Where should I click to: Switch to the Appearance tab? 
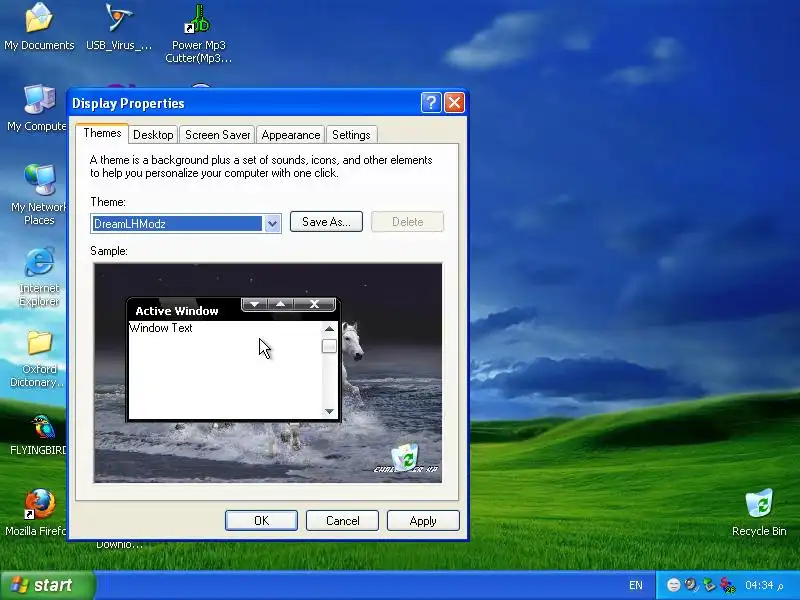tap(290, 135)
